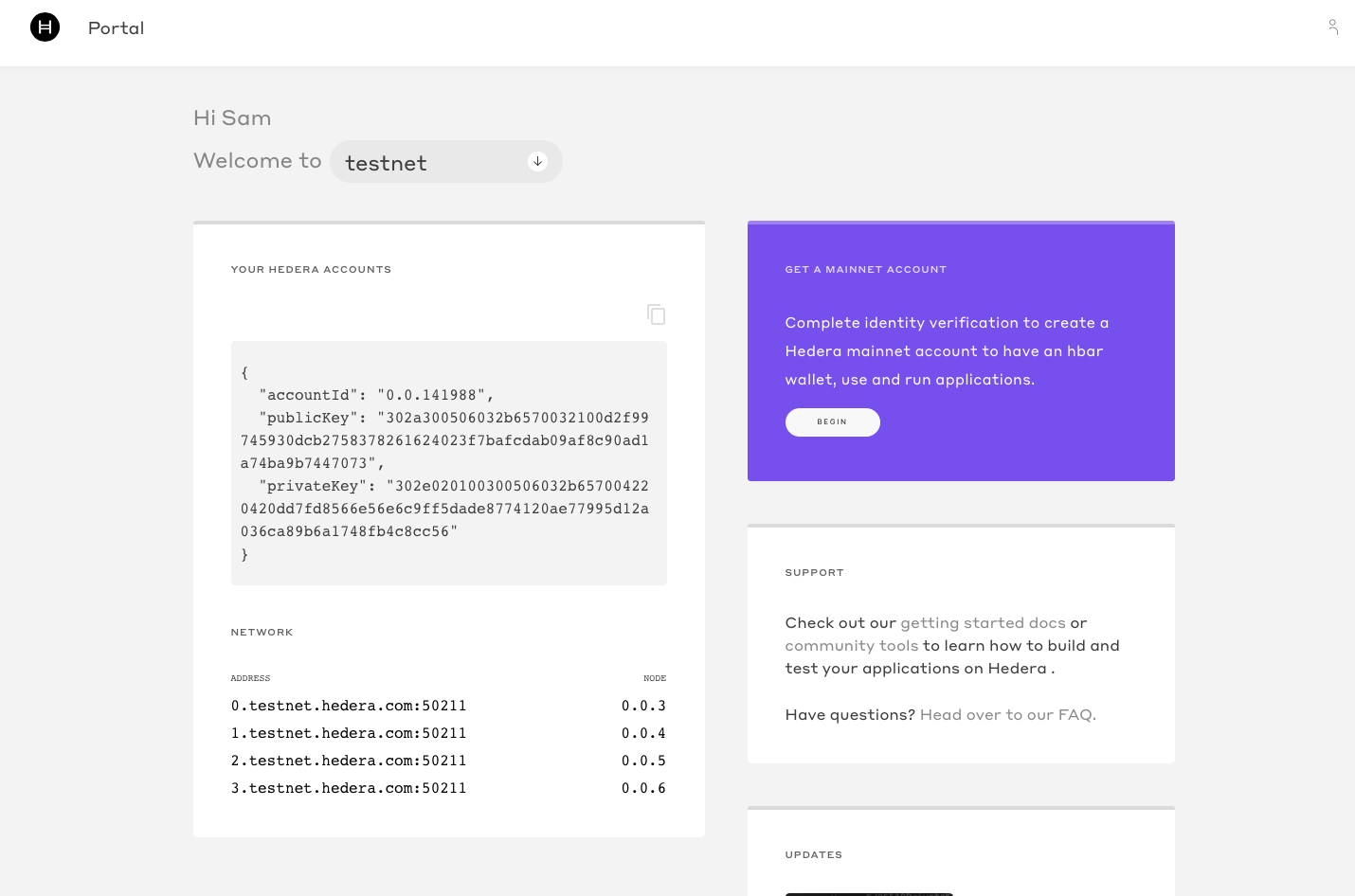Click the Portal header title

(x=117, y=28)
